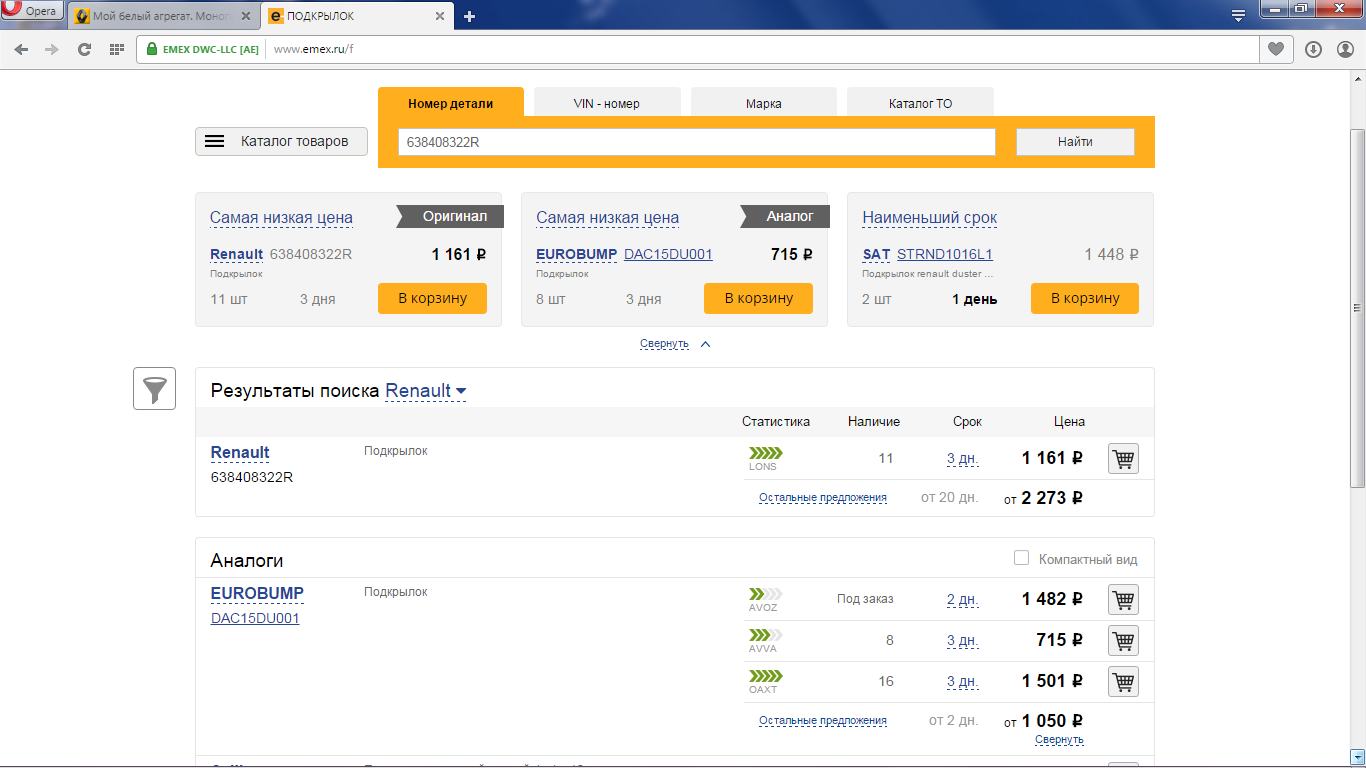The height and width of the screenshot is (768, 1366).
Task: Open the Каталог товаров menu
Action: tap(281, 142)
